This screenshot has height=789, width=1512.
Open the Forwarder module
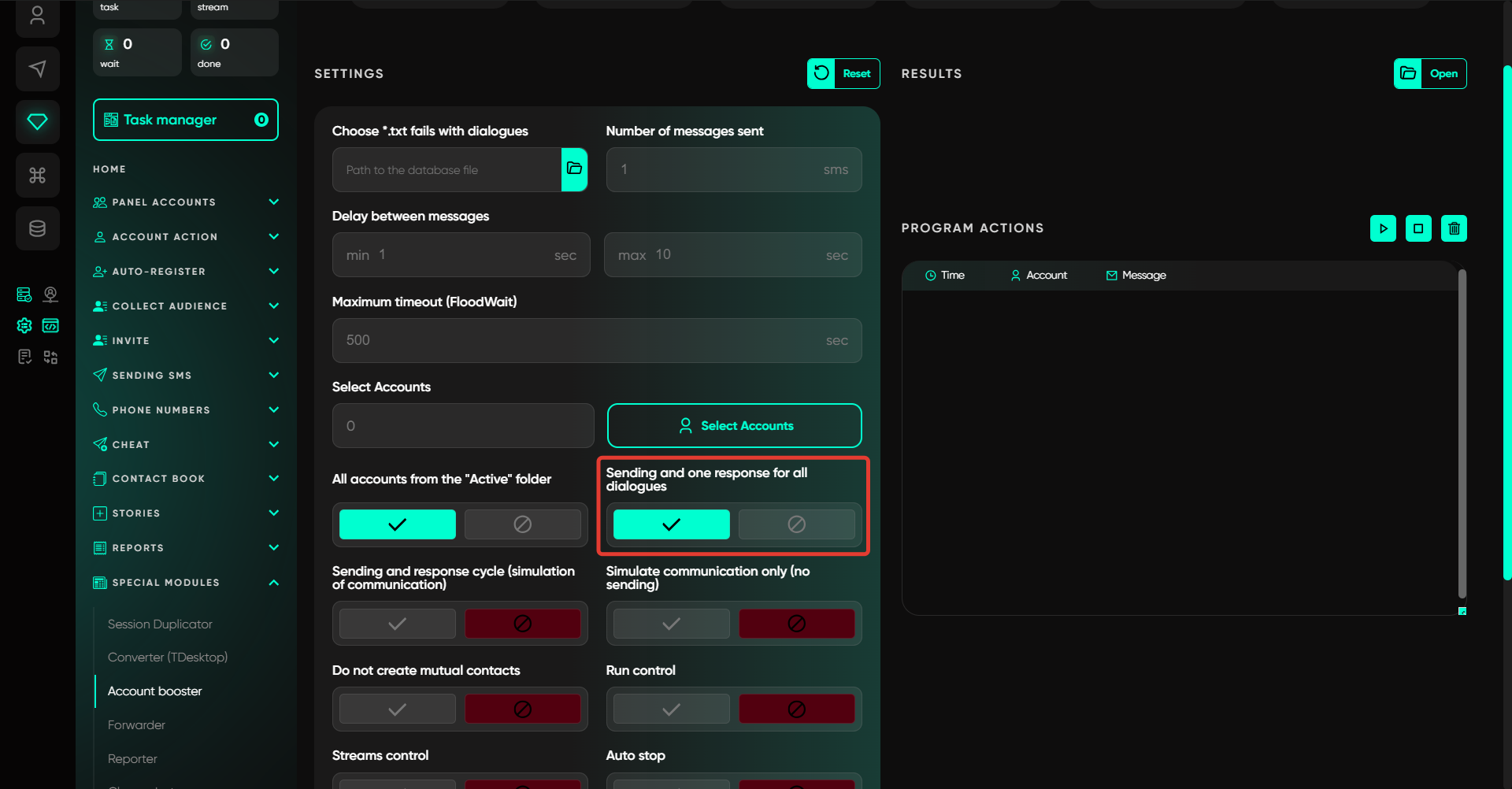(136, 724)
